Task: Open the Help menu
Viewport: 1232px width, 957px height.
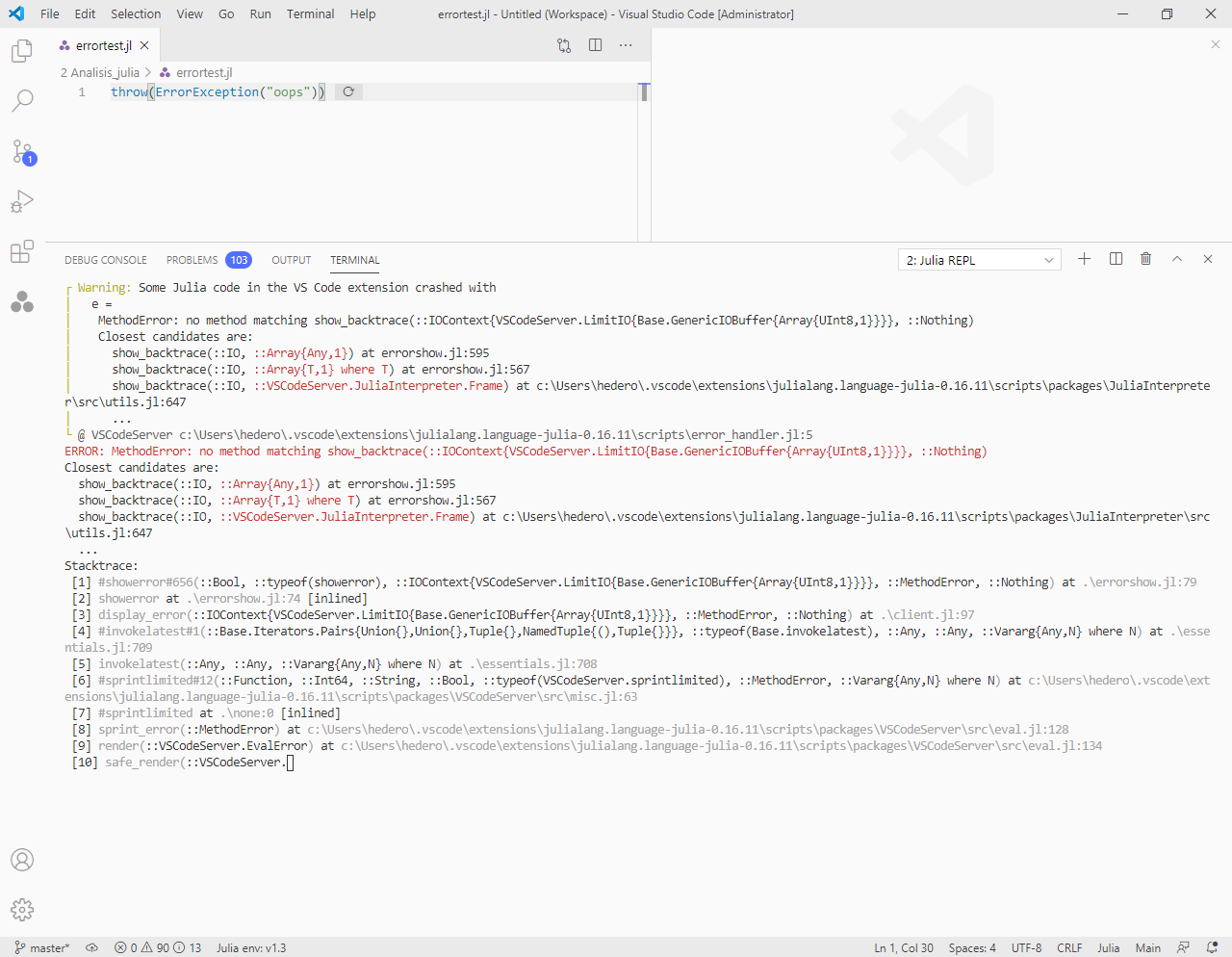Action: point(363,13)
